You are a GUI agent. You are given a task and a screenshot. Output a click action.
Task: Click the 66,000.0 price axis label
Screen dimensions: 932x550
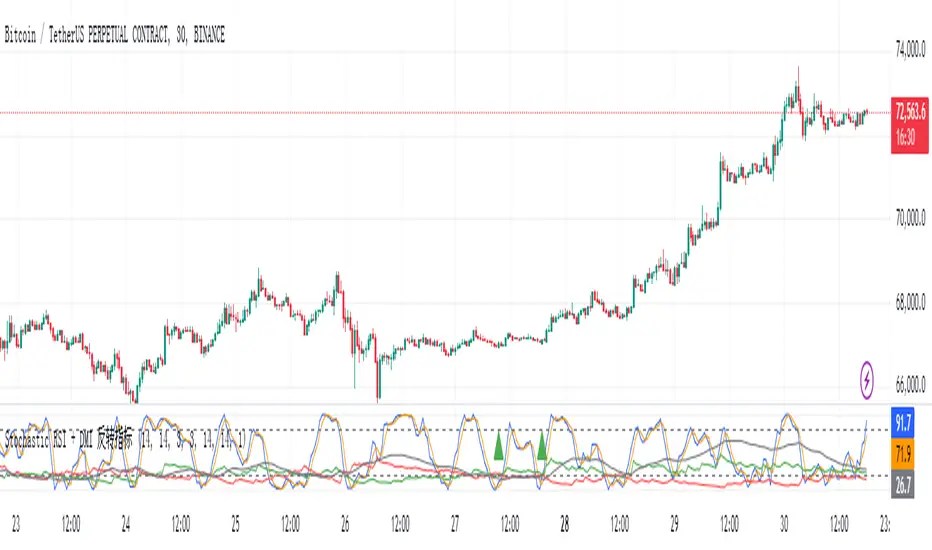pyautogui.click(x=910, y=385)
